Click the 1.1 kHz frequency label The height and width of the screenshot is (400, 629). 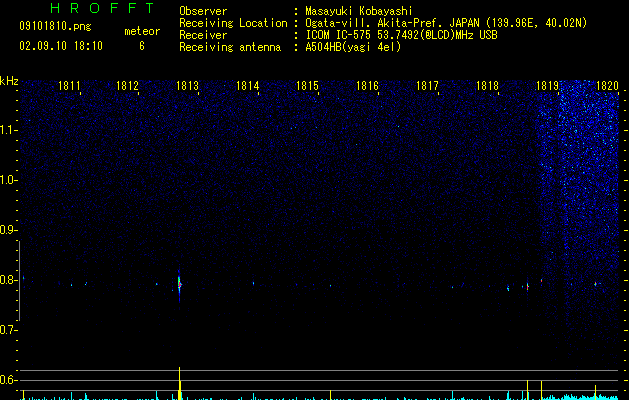(9, 130)
